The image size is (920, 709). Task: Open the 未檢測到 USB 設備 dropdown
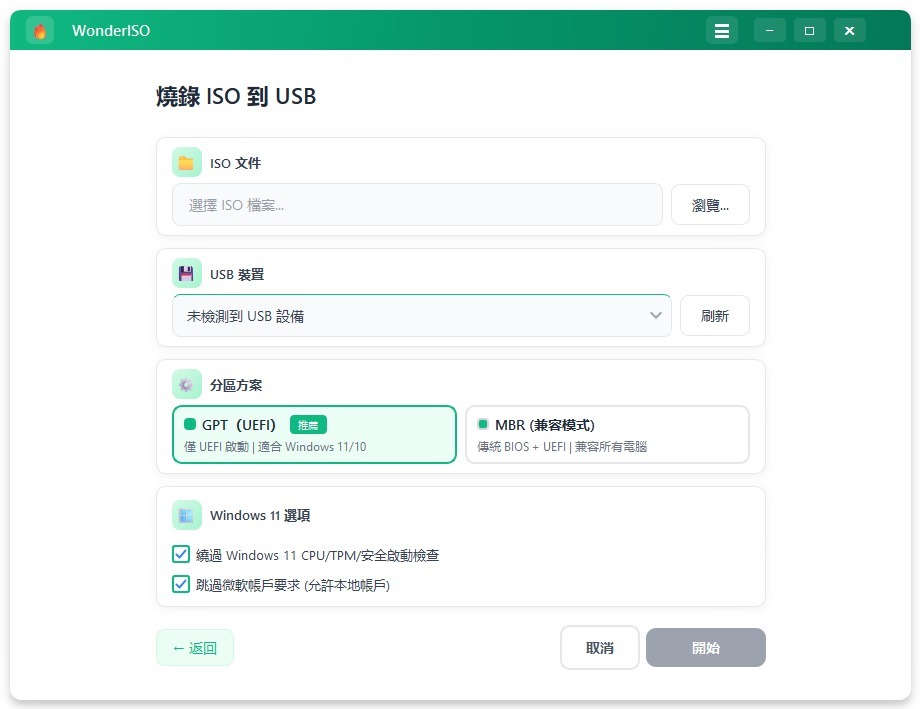(x=421, y=316)
